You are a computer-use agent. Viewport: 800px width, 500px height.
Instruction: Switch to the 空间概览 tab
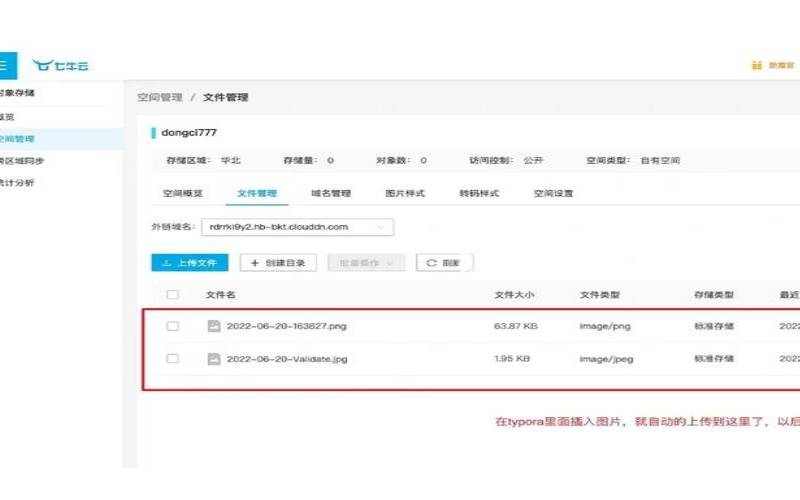click(x=183, y=193)
